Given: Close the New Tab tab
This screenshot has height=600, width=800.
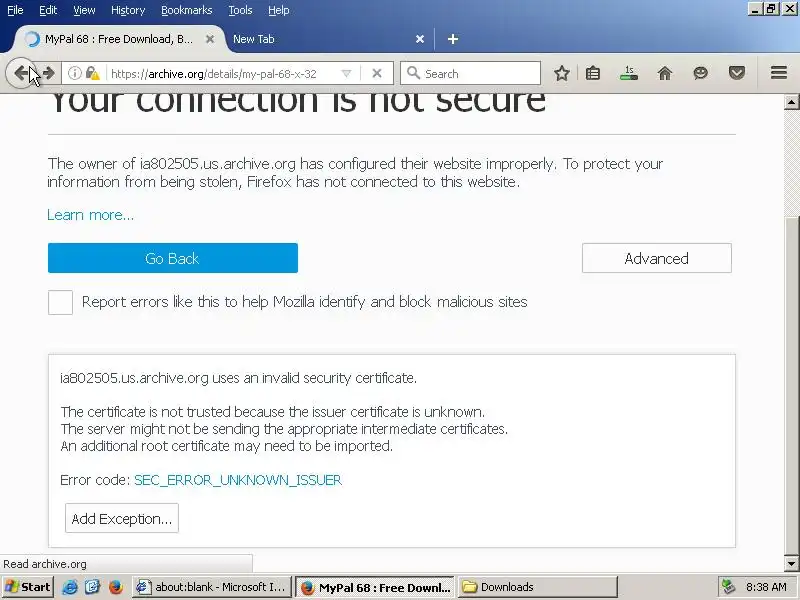Looking at the screenshot, I should click(420, 39).
